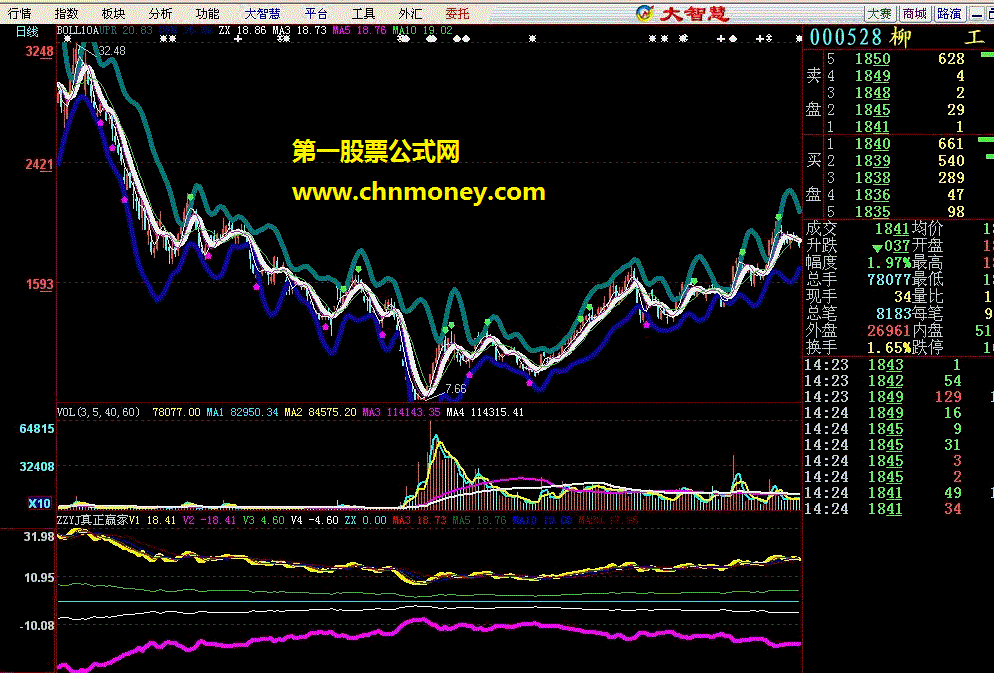Viewport: 994px width, 673px height.
Task: Click the sell level 1 price 1841
Action: (872, 127)
